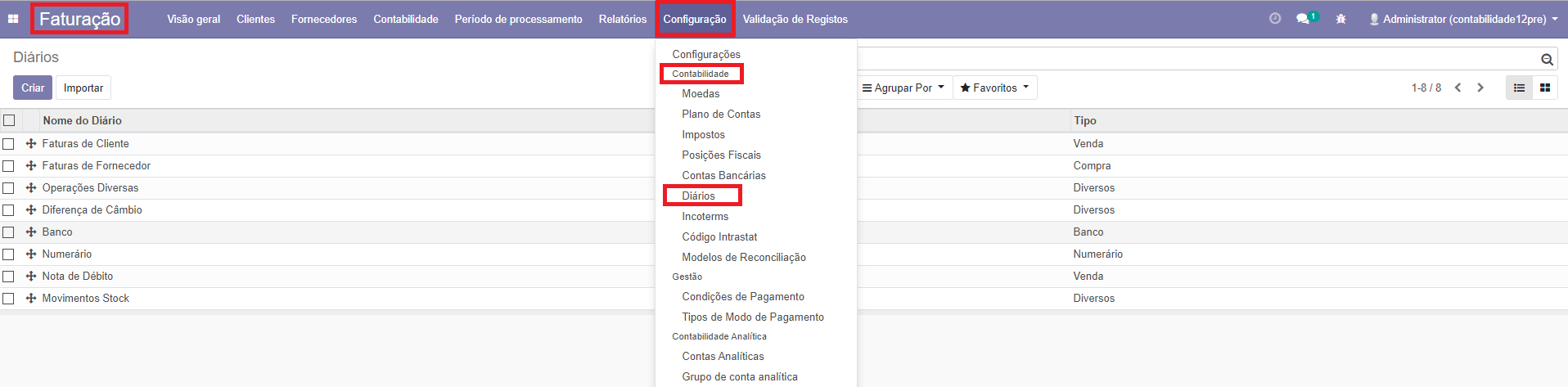Switch to kanban view

coord(1544,88)
